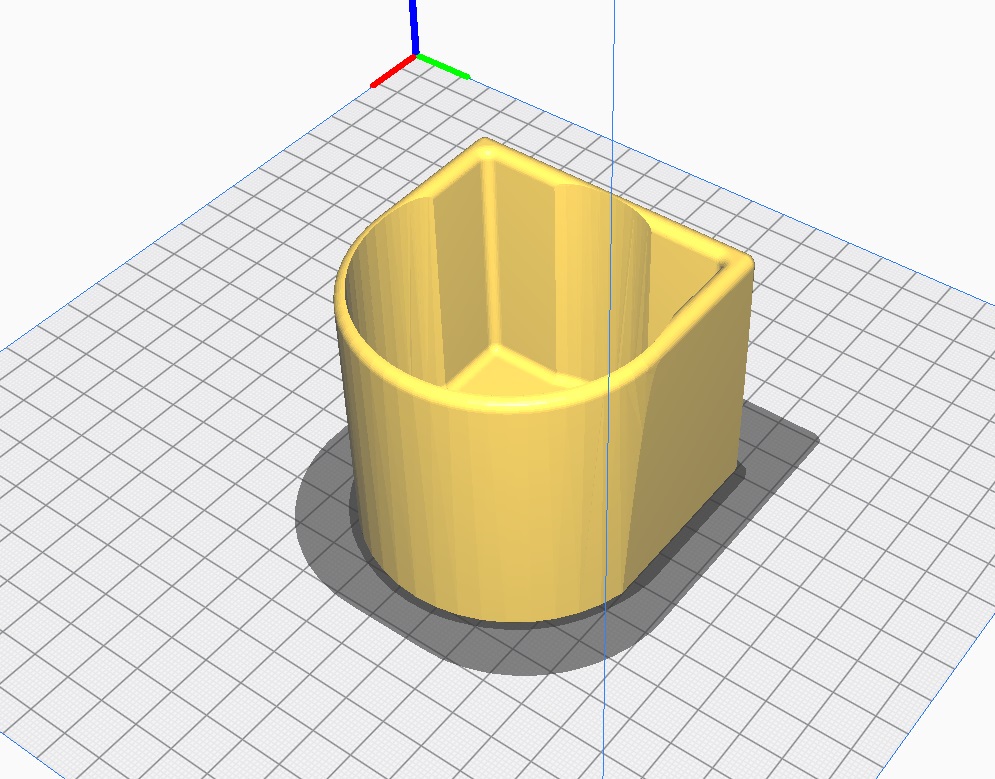This screenshot has height=779, width=995.
Task: Click the vertical blue line above the model
Action: click(611, 80)
